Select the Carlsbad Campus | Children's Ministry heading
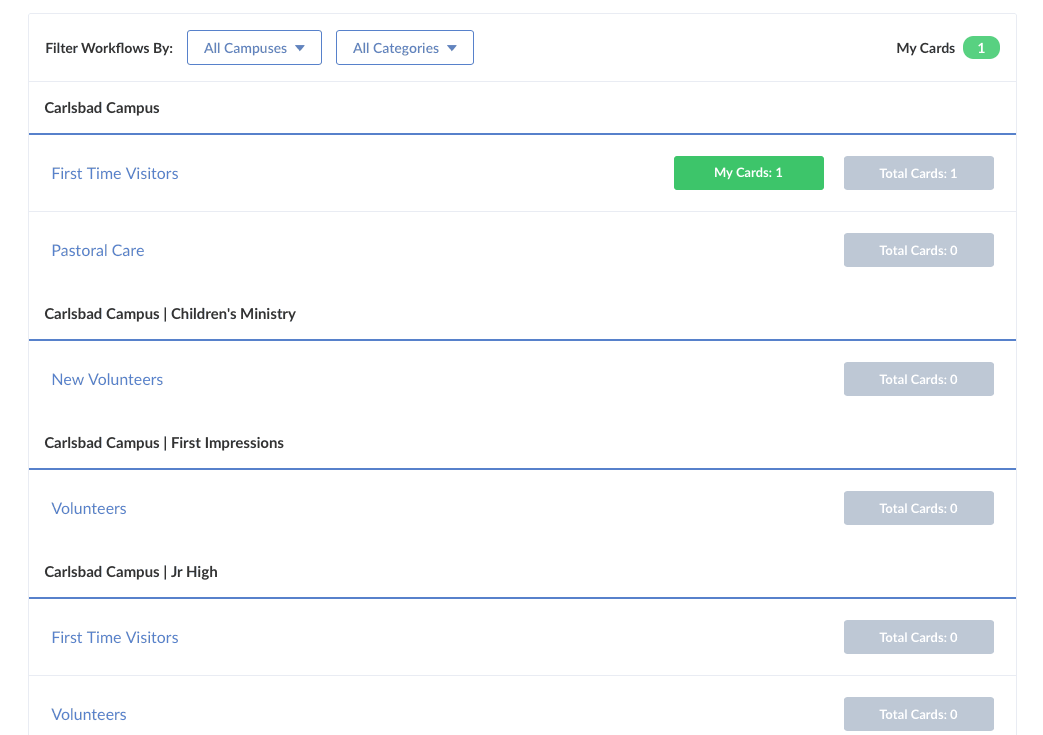This screenshot has height=735, width=1043. click(170, 314)
